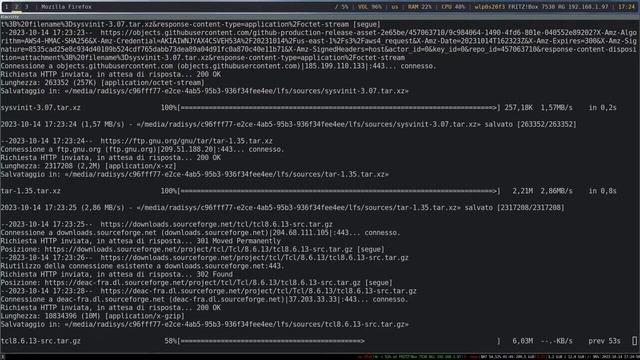Click the Posizione line for downloads.sourceforge.net/project

click(192, 249)
